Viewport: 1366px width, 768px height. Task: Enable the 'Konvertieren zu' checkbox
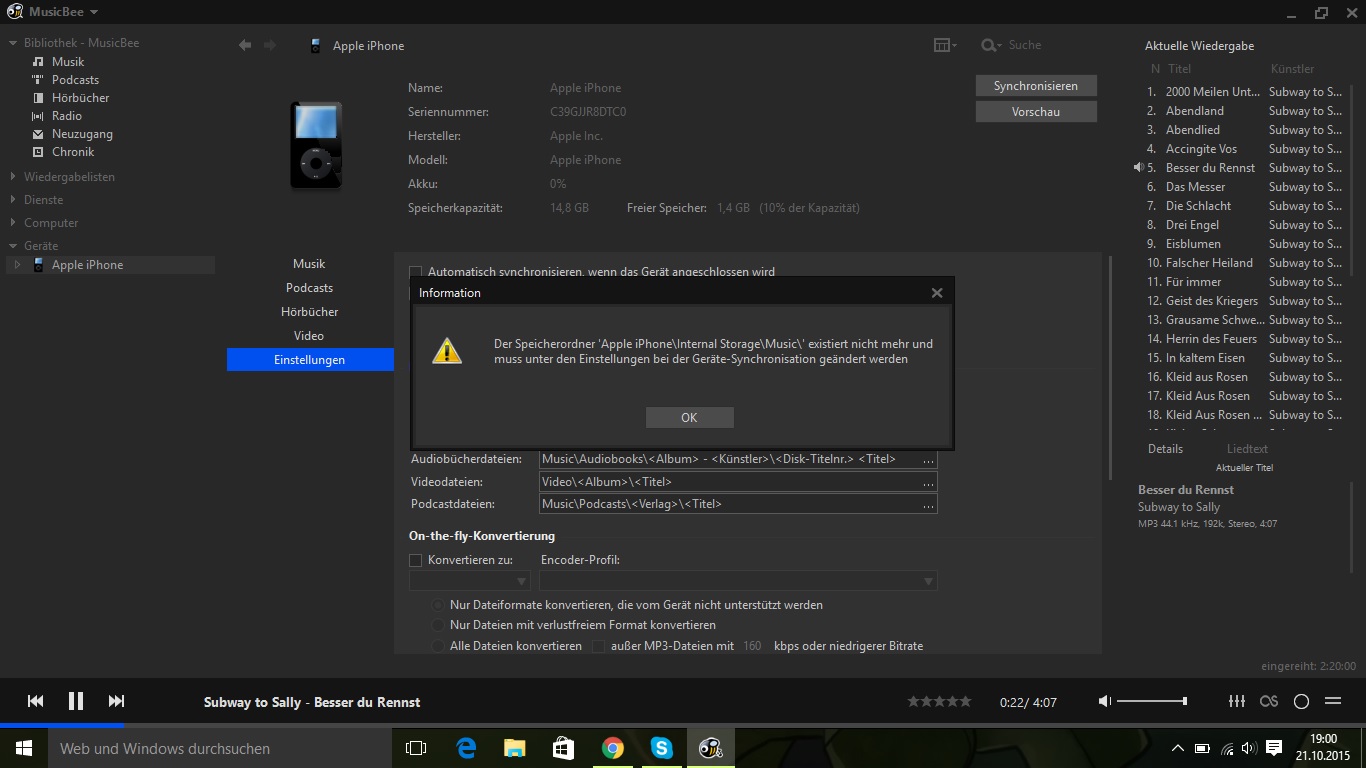pyautogui.click(x=416, y=560)
